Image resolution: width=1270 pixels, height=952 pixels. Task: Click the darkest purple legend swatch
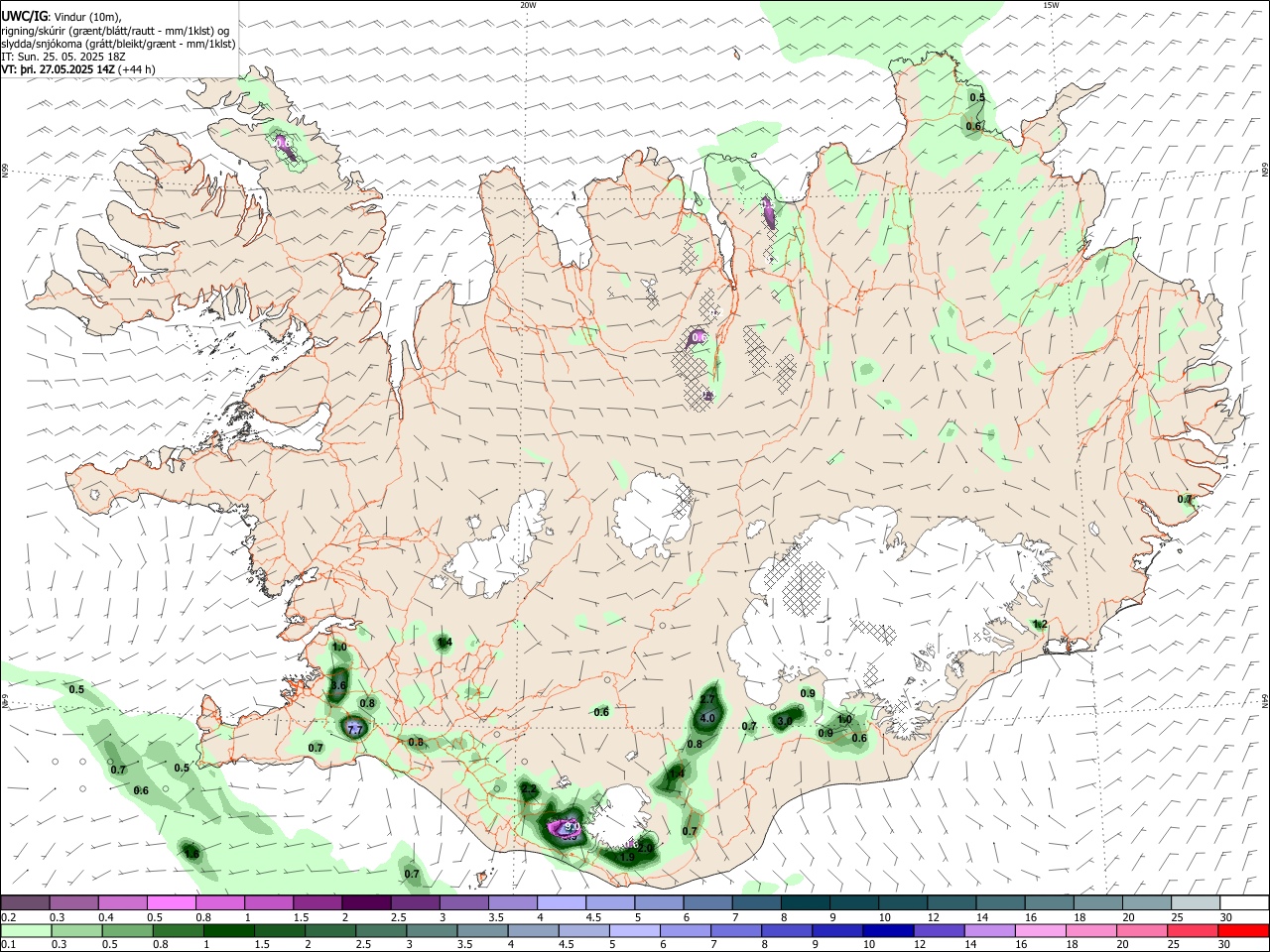pyautogui.click(x=366, y=902)
